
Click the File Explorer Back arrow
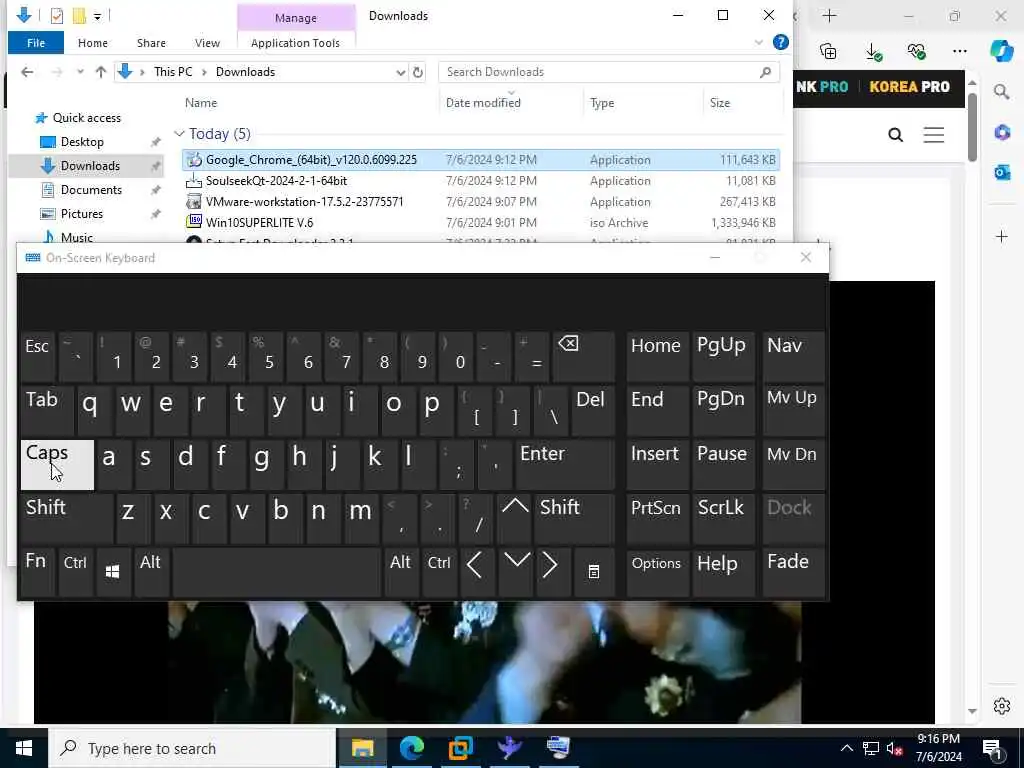(x=27, y=72)
